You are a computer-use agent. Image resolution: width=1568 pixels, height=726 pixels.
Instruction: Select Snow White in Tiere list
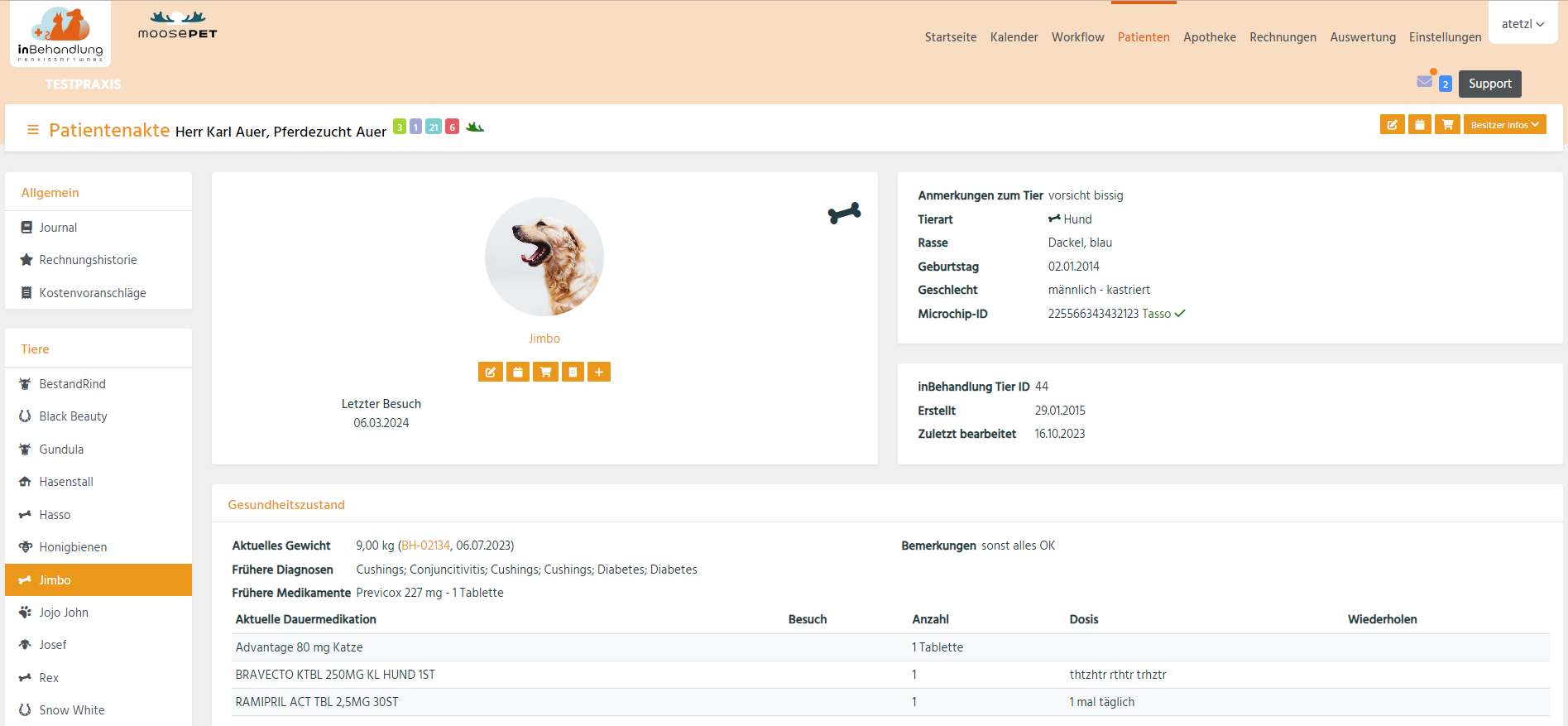pyautogui.click(x=98, y=710)
